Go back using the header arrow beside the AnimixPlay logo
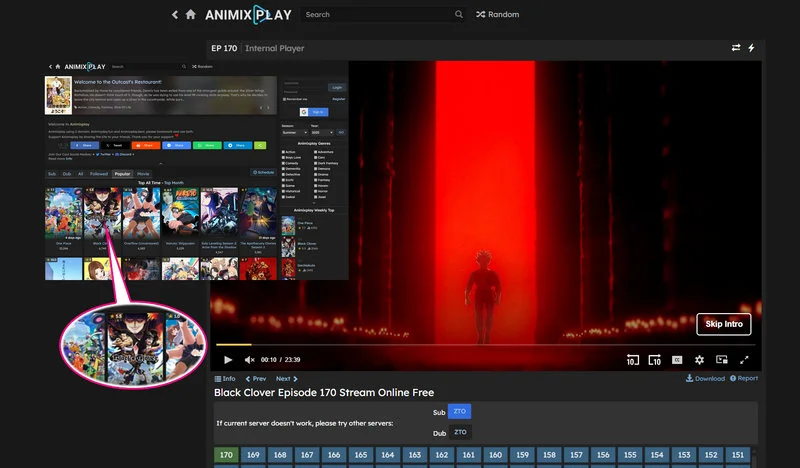Viewport: 800px width, 468px height. pos(175,15)
